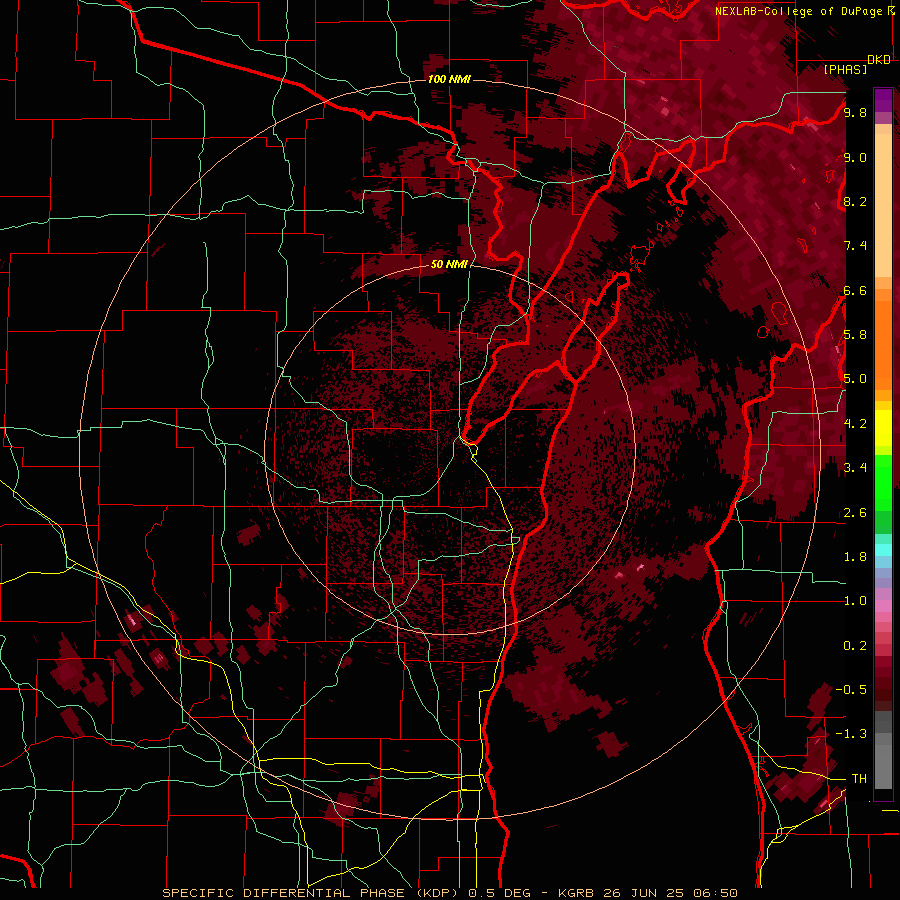Click the NEXLAB-College of DuPage credit text
This screenshot has height=900, width=900.
[800, 11]
